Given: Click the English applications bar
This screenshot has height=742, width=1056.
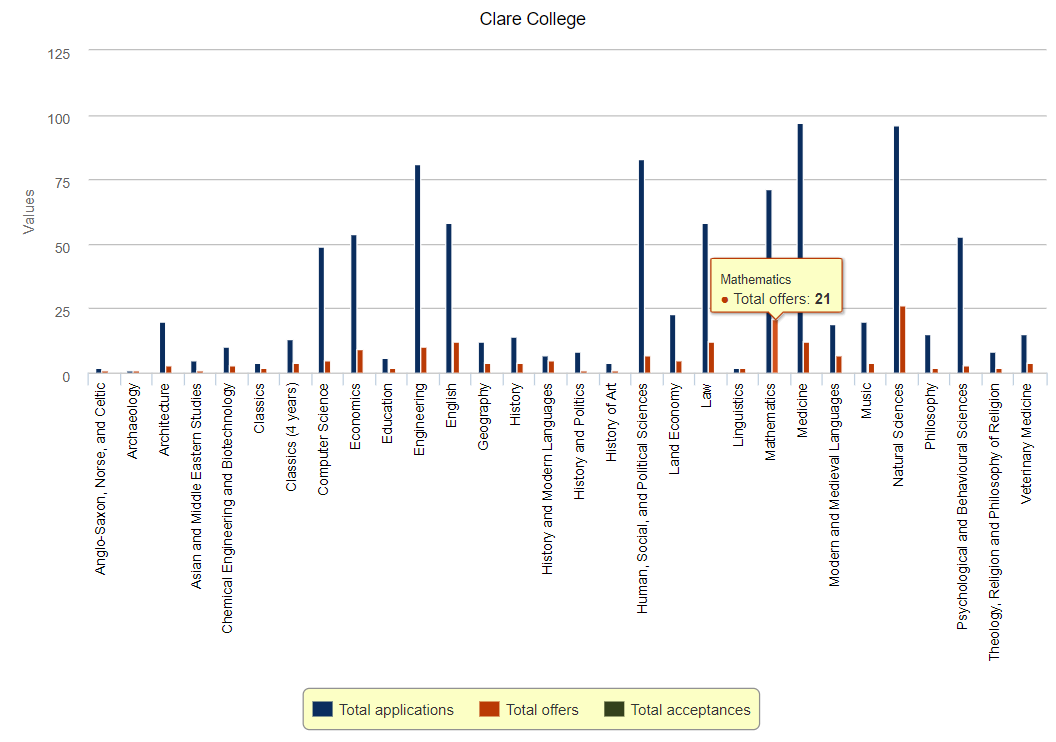Looking at the screenshot, I should pos(449,299).
